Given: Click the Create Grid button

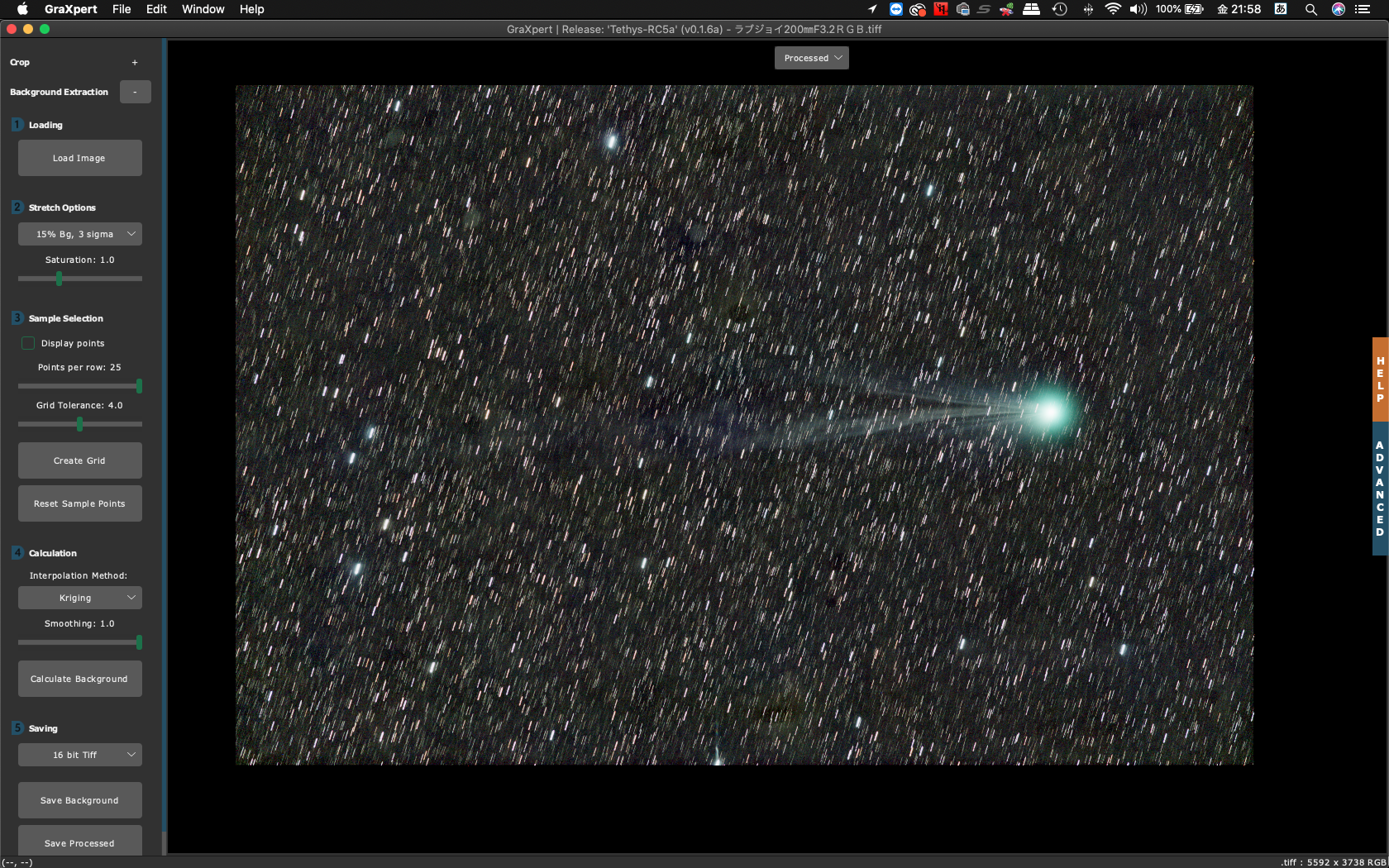Looking at the screenshot, I should pos(80,460).
